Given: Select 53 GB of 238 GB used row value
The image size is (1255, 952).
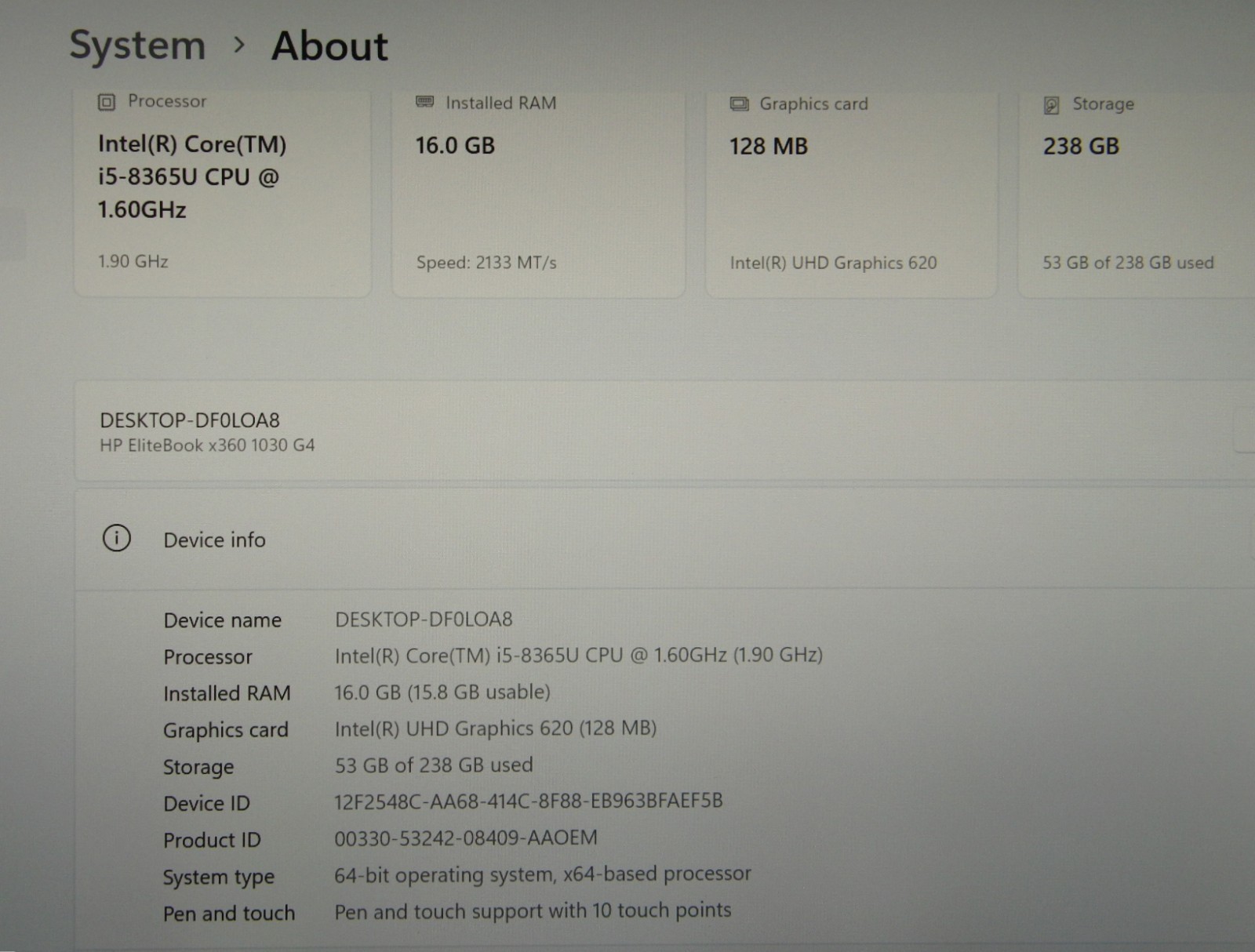Looking at the screenshot, I should 434,765.
